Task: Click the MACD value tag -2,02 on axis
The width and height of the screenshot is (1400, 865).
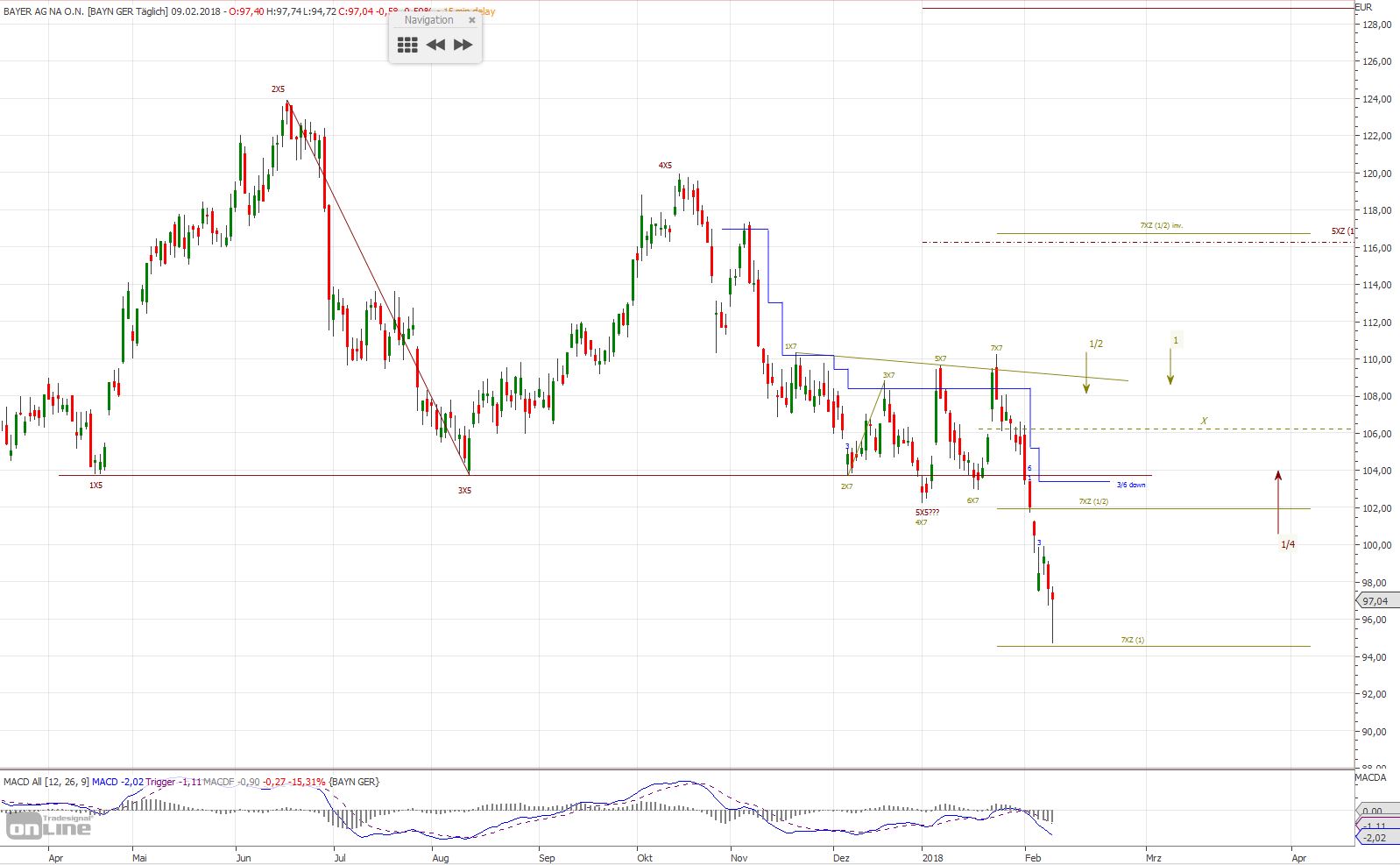Action: click(x=1375, y=838)
